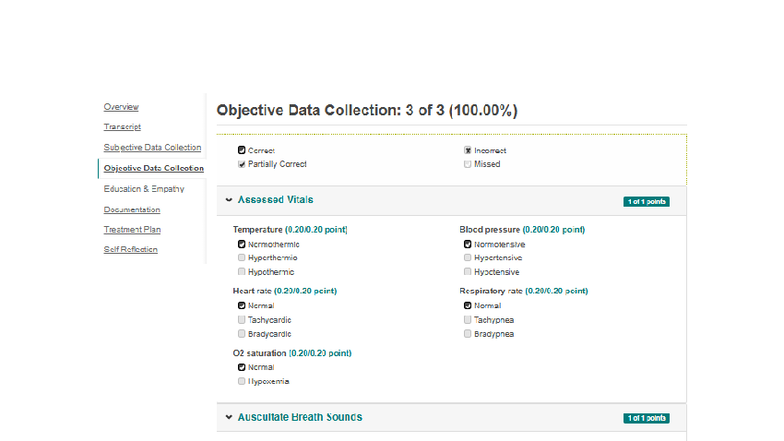Image resolution: width=784 pixels, height=441 pixels.
Task: Click the O2 saturation score label
Action: pyautogui.click(x=320, y=353)
